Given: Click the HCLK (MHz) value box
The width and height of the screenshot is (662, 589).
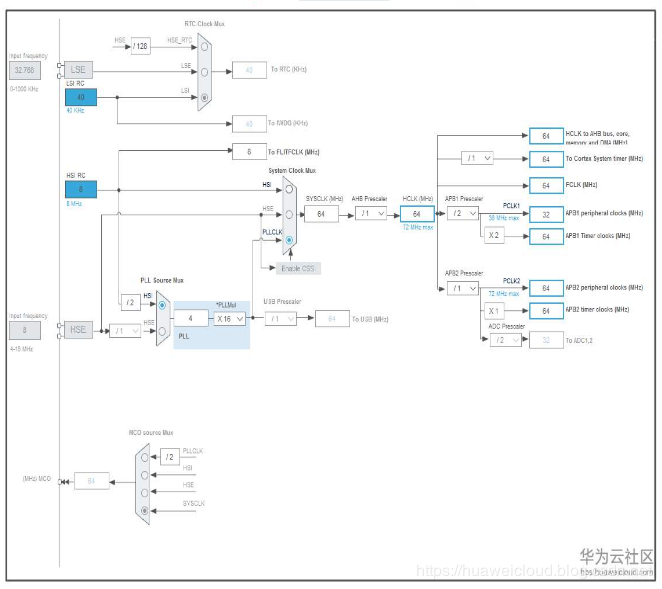Looking at the screenshot, I should tap(417, 214).
